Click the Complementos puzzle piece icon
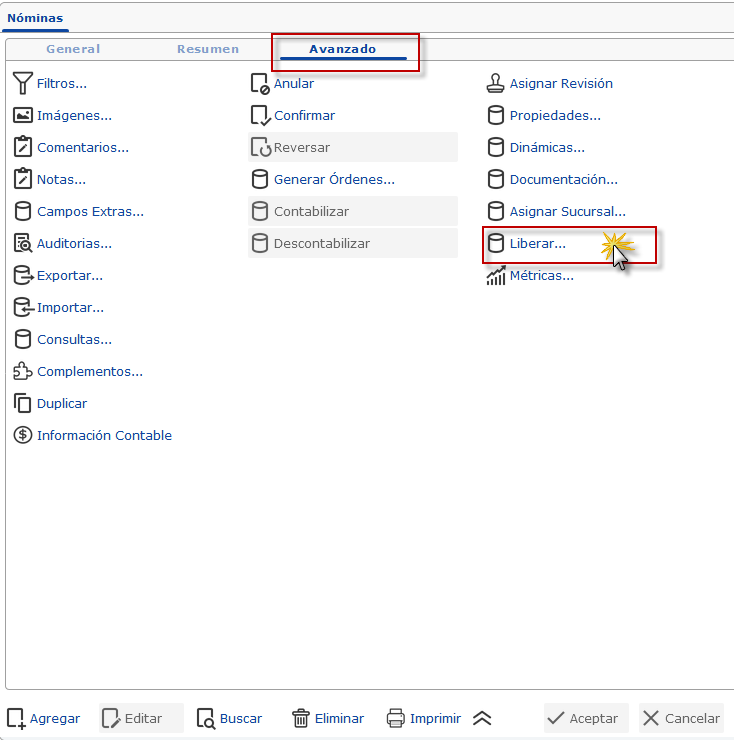This screenshot has height=740, width=734. point(23,371)
